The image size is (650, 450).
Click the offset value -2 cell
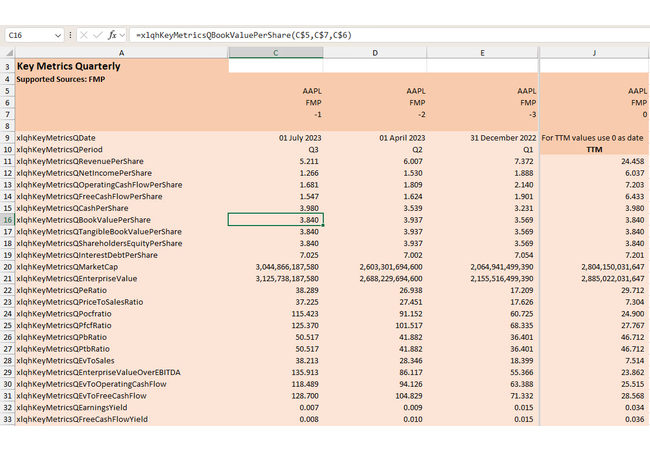tap(375, 114)
